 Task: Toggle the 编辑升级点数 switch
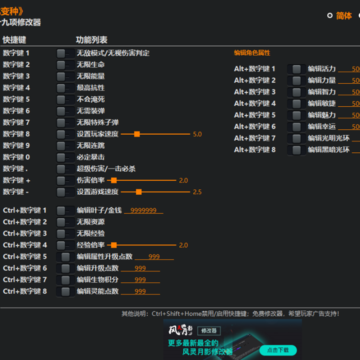click(65, 268)
